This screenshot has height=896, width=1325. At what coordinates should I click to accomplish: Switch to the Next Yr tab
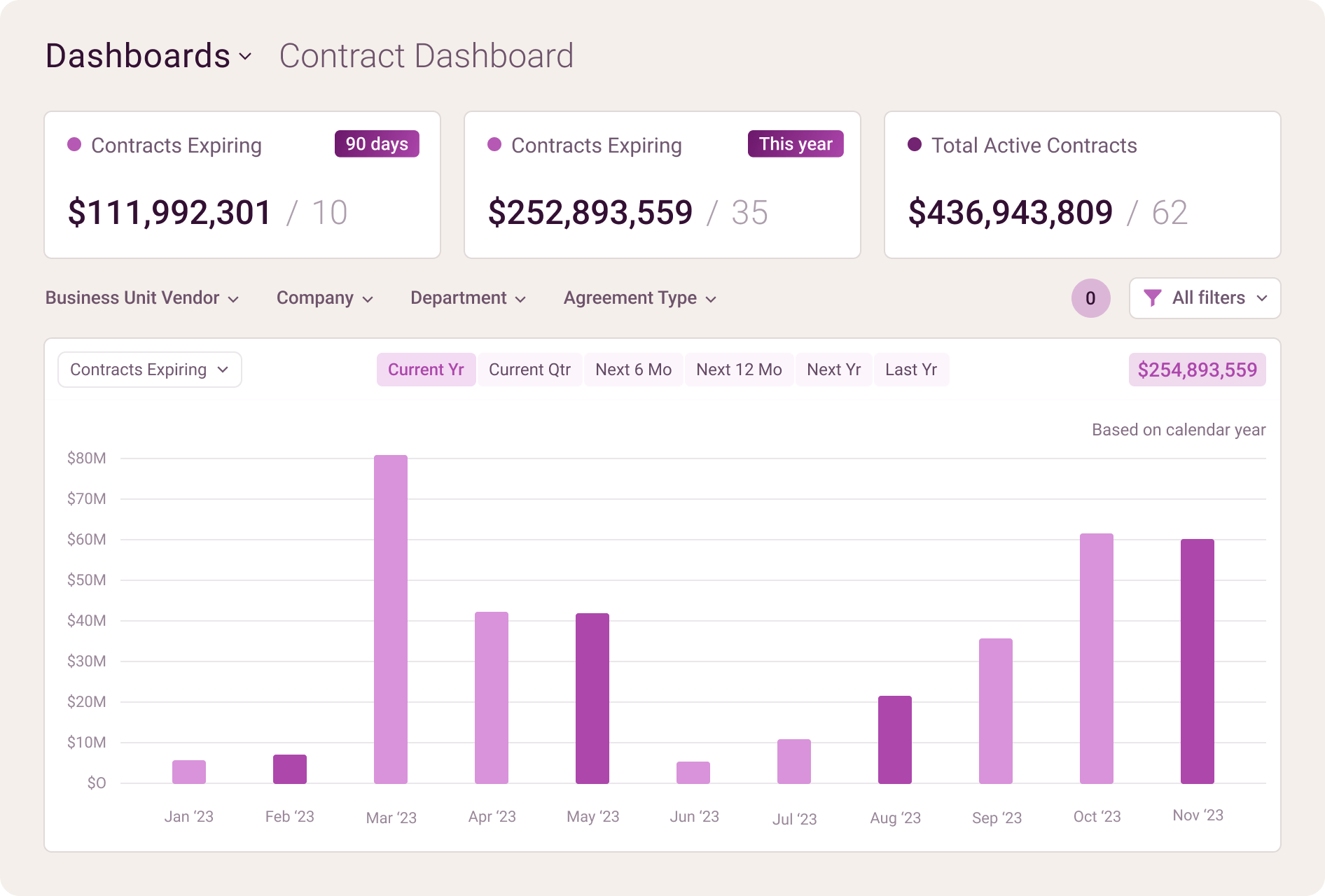pyautogui.click(x=833, y=370)
